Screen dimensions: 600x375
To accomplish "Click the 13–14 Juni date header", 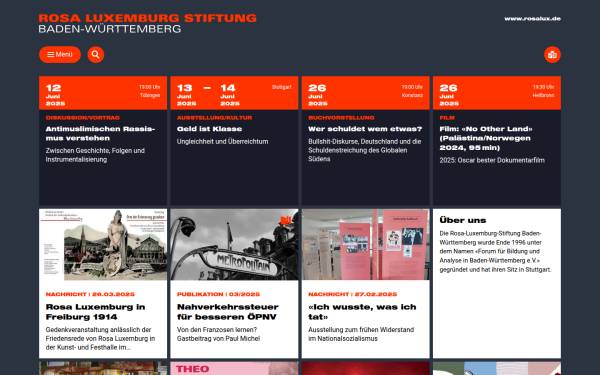I will (x=234, y=93).
